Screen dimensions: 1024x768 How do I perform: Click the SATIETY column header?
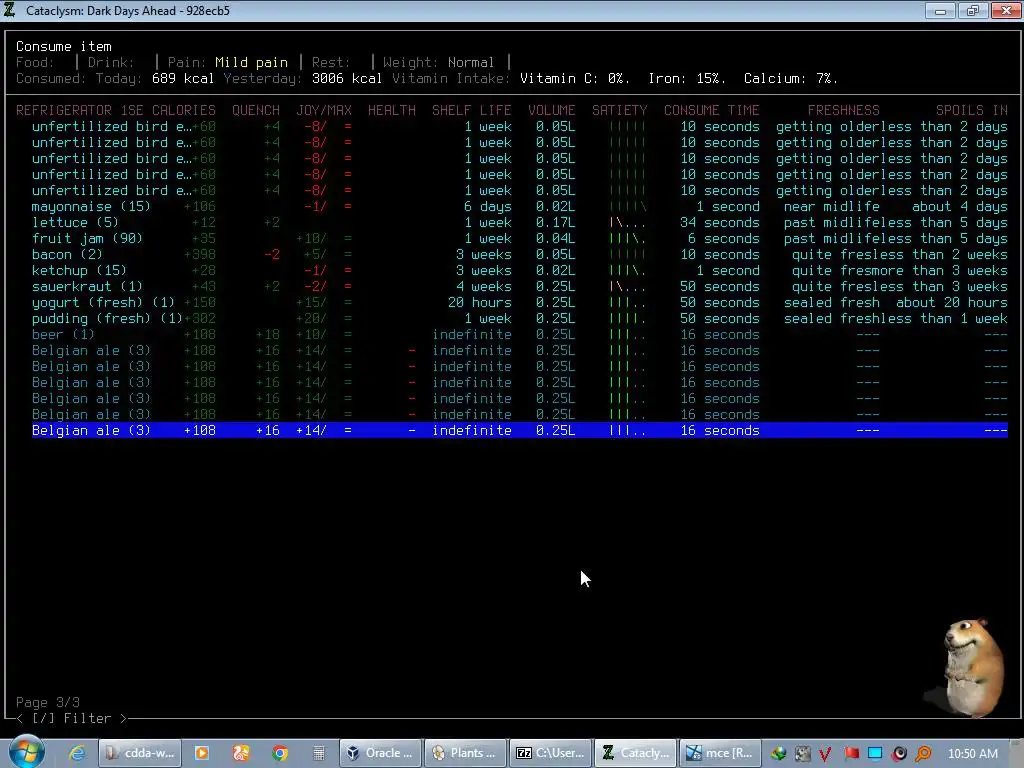point(620,110)
